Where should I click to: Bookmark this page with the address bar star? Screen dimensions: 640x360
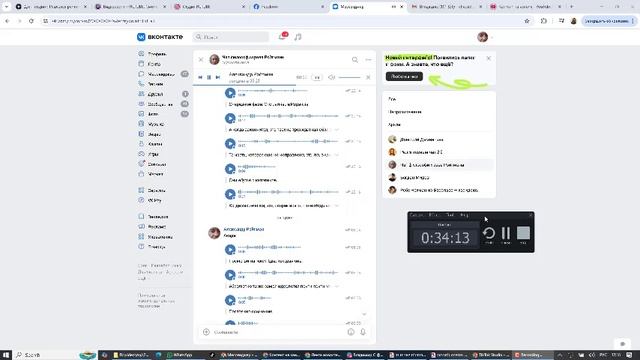coord(527,21)
